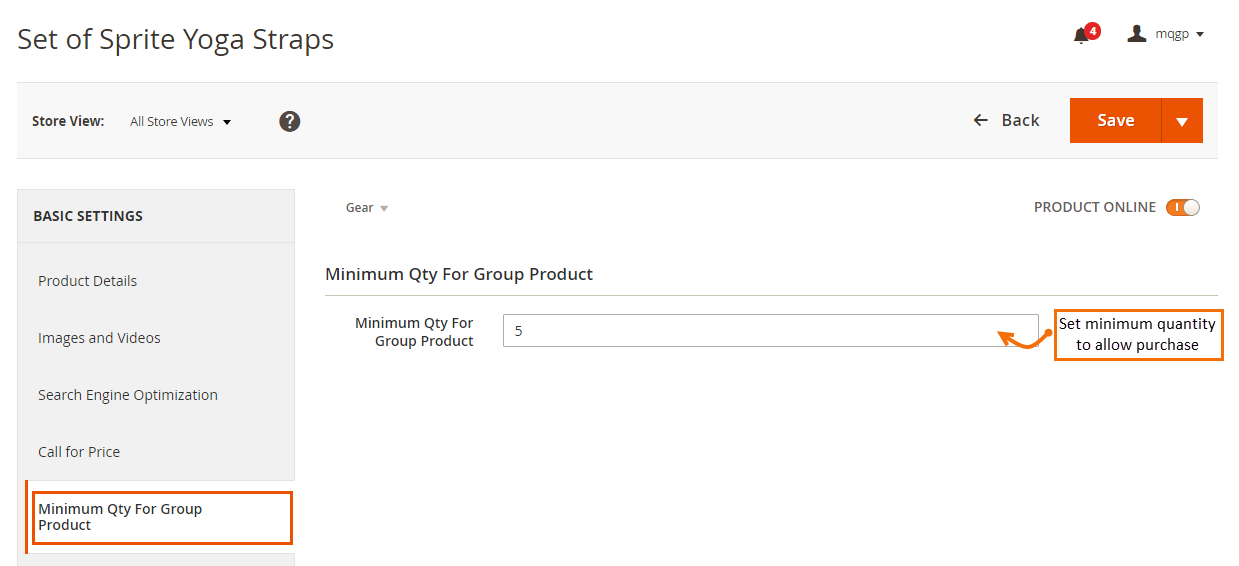Open the Product Details tab
This screenshot has height=566, width=1239.
[x=88, y=281]
